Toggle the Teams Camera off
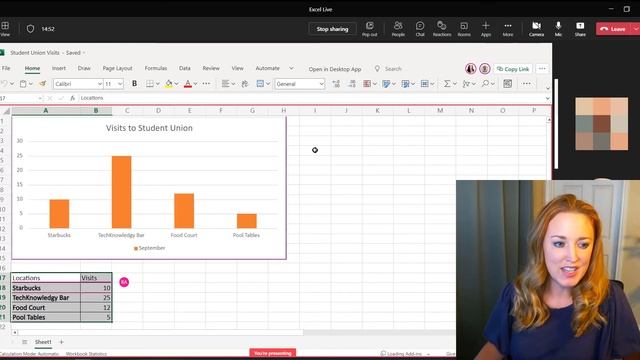Image resolution: width=640 pixels, height=360 pixels. coord(536,29)
